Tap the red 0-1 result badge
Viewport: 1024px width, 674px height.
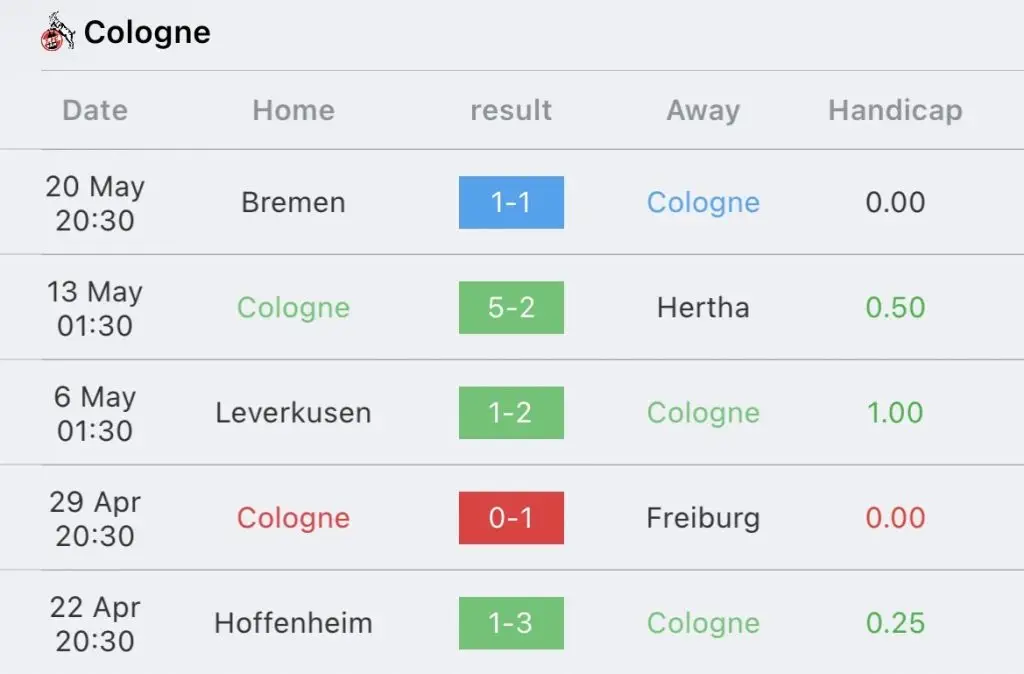[511, 518]
